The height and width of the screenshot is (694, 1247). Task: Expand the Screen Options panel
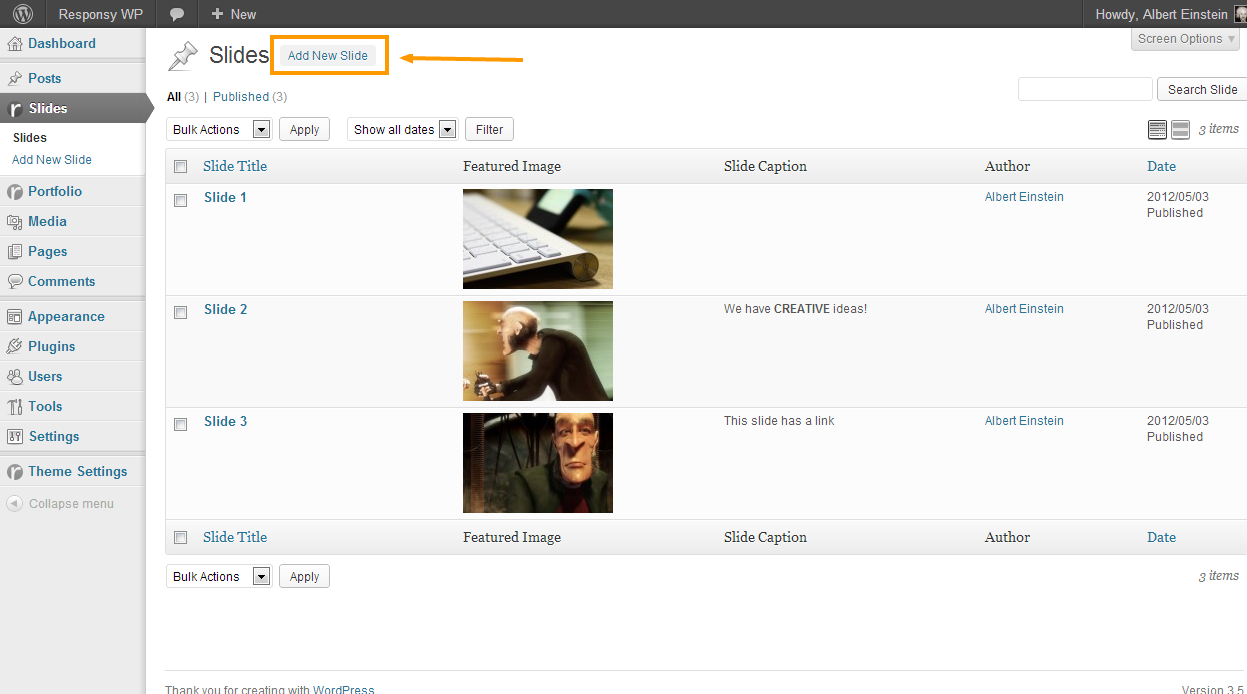coord(1186,39)
